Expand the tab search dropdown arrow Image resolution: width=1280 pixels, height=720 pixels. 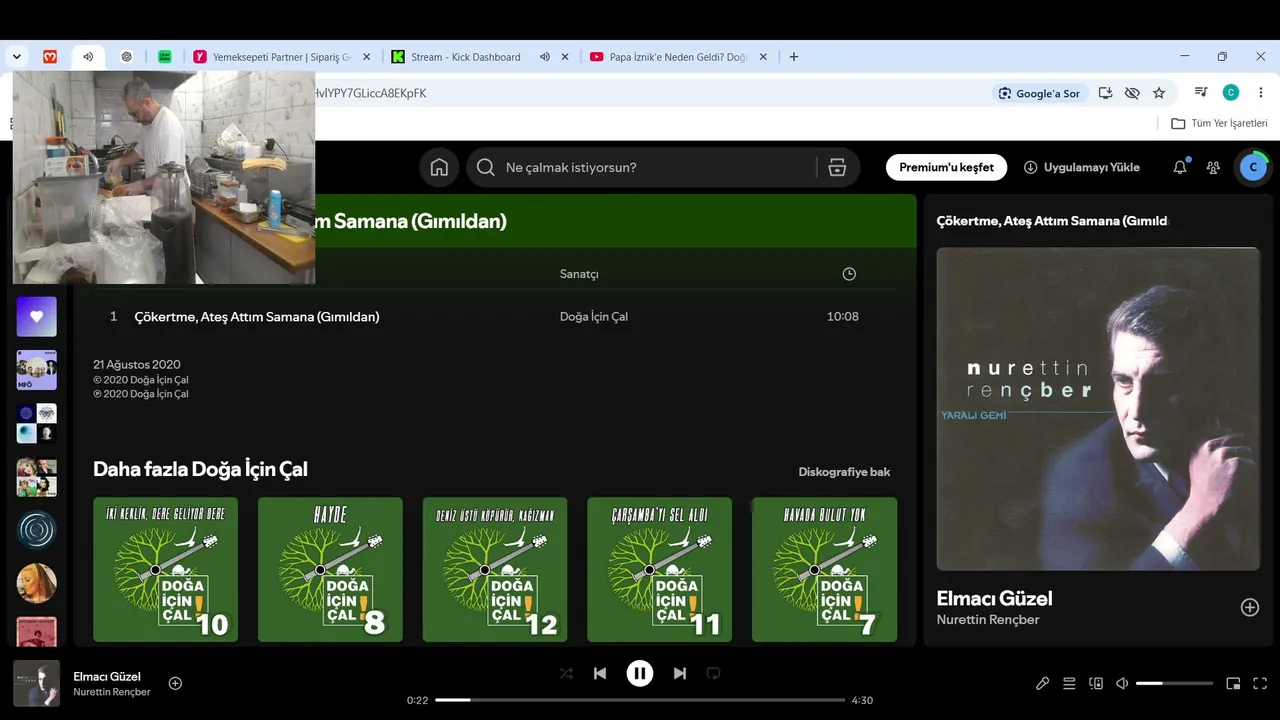[x=17, y=57]
